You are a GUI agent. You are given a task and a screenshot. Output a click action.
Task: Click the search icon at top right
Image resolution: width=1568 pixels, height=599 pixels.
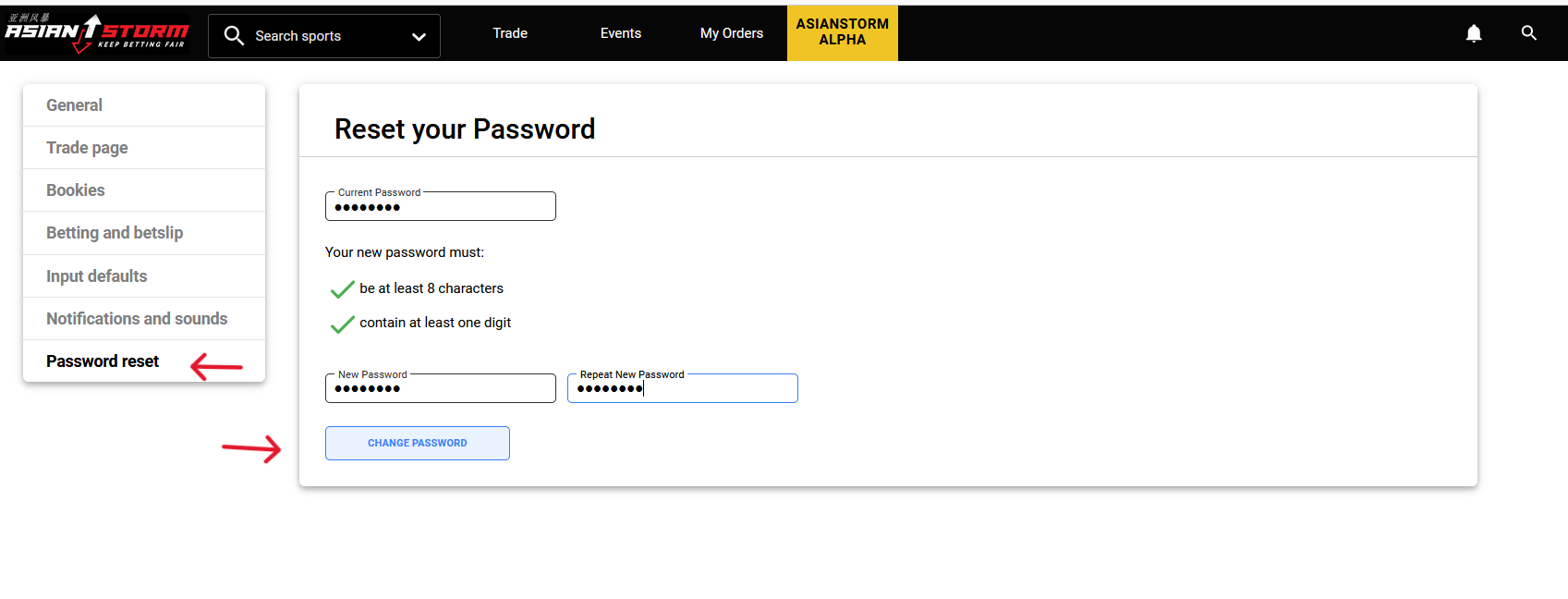[1529, 33]
